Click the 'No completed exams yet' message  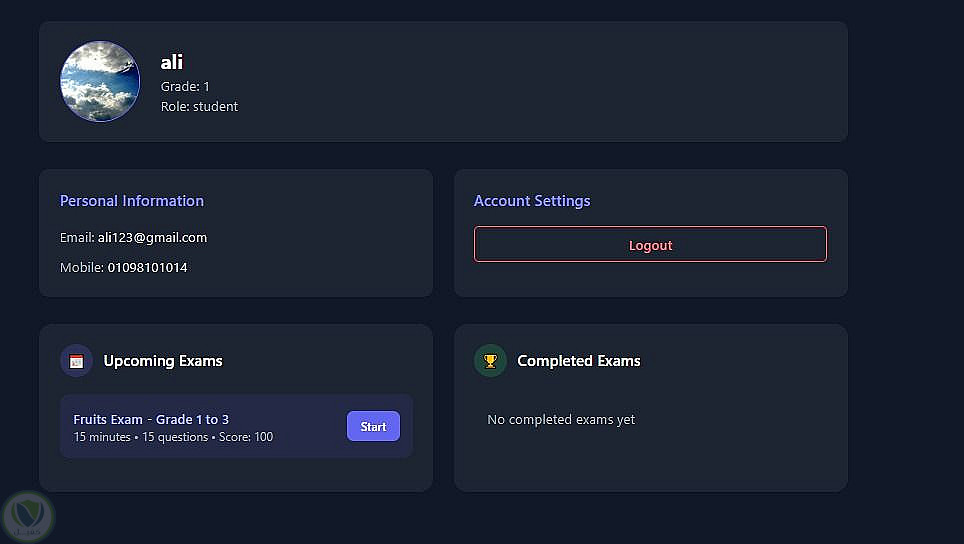(561, 420)
